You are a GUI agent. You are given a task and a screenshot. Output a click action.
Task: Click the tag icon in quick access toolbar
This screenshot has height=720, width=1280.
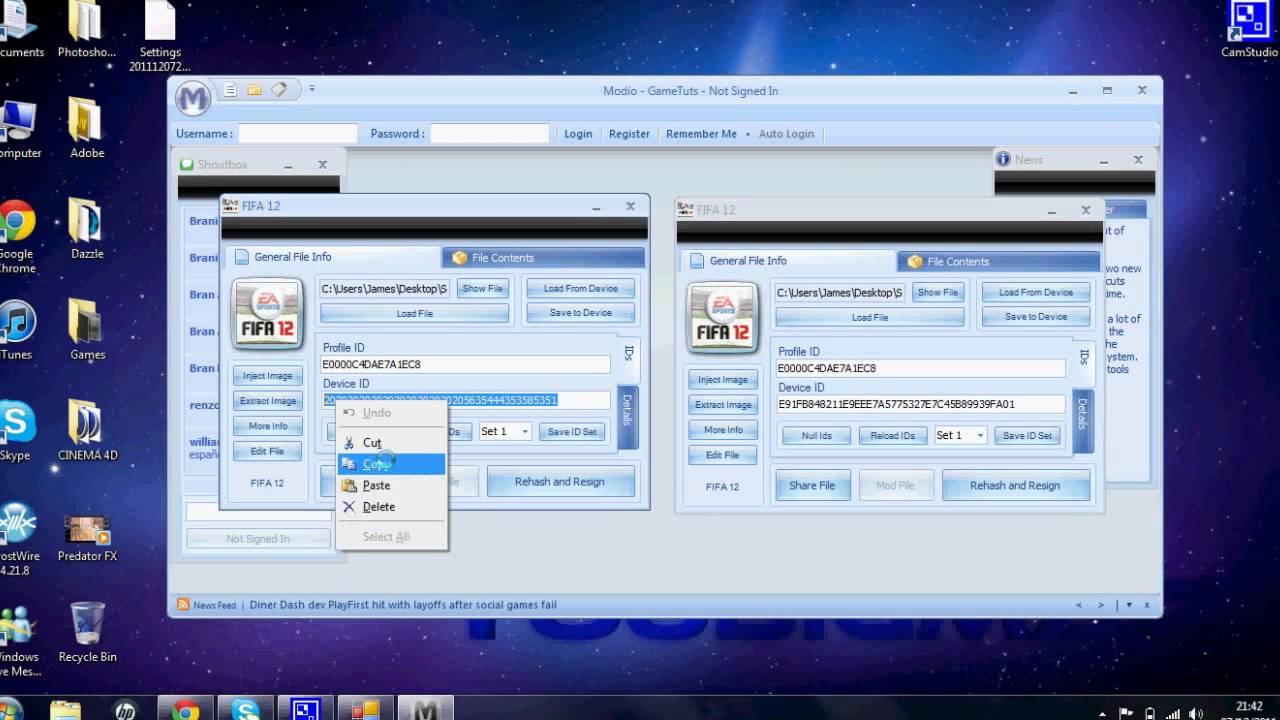(279, 90)
